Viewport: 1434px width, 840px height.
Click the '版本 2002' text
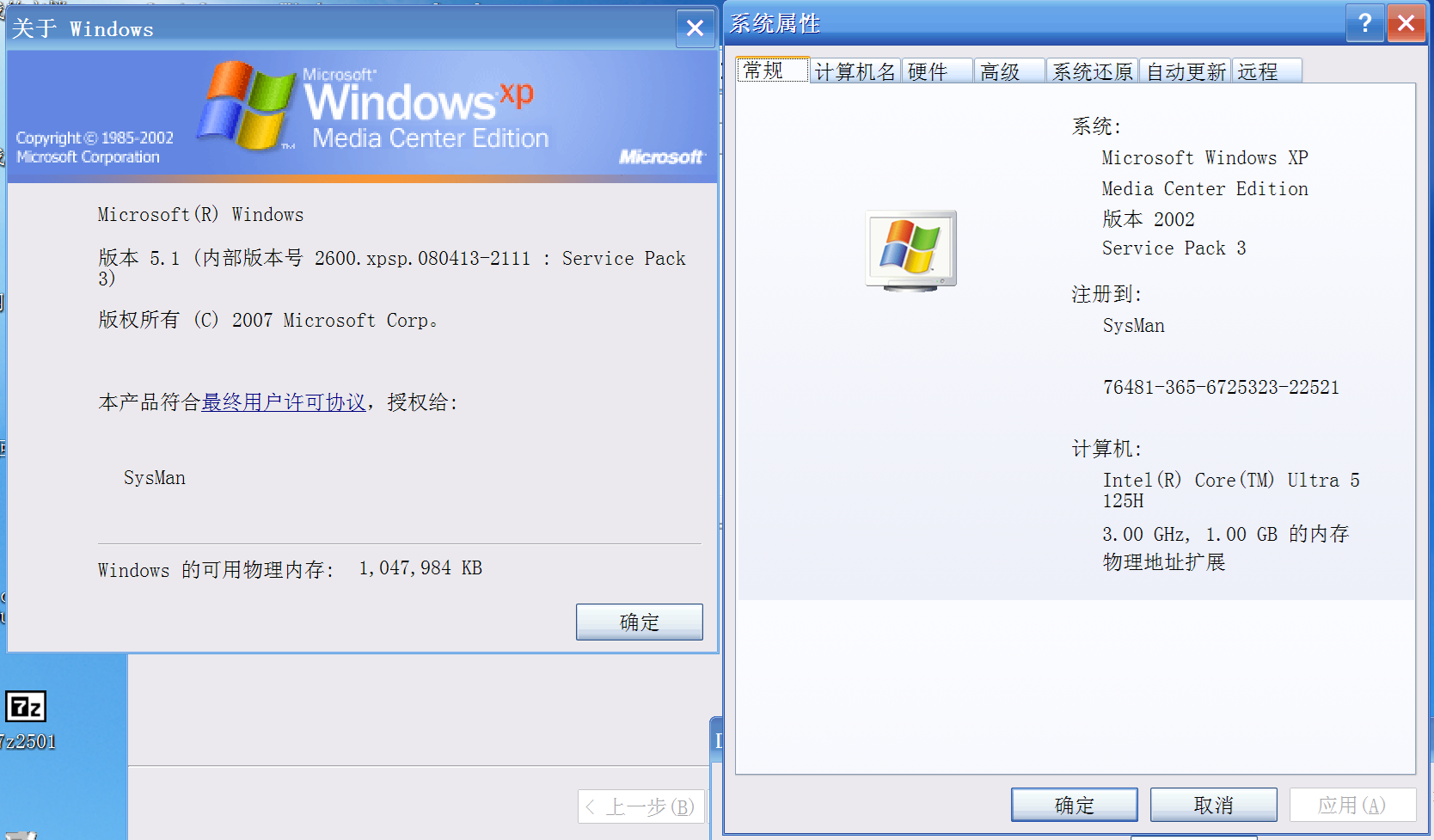pyautogui.click(x=1149, y=219)
